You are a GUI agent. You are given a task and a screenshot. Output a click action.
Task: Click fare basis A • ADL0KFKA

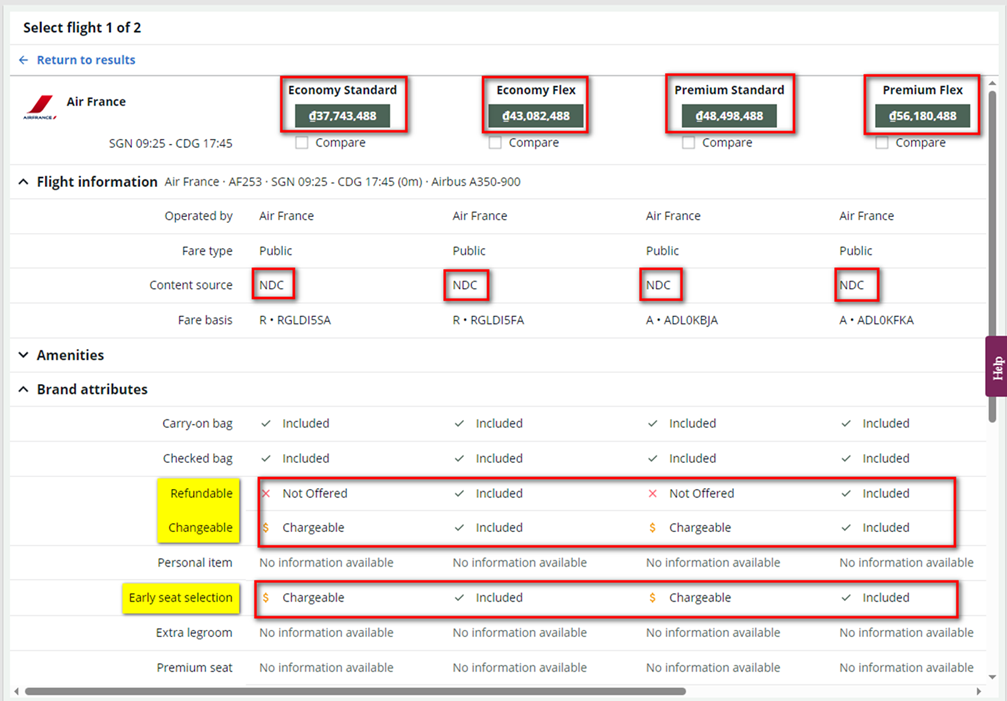click(877, 320)
